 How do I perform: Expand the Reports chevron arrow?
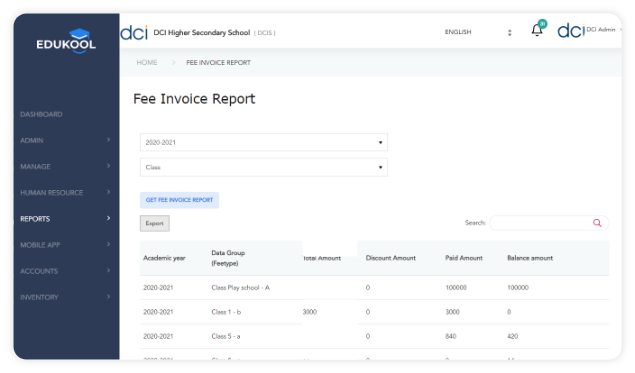[x=109, y=218]
